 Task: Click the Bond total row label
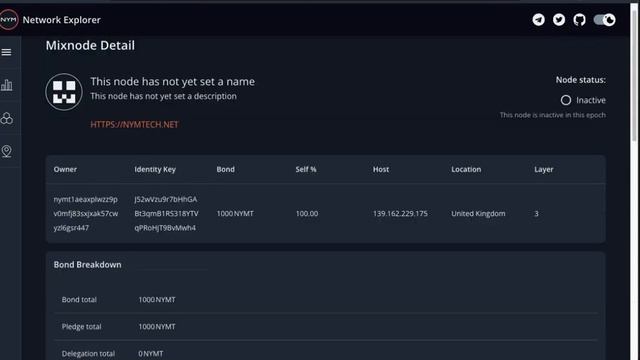(79, 300)
